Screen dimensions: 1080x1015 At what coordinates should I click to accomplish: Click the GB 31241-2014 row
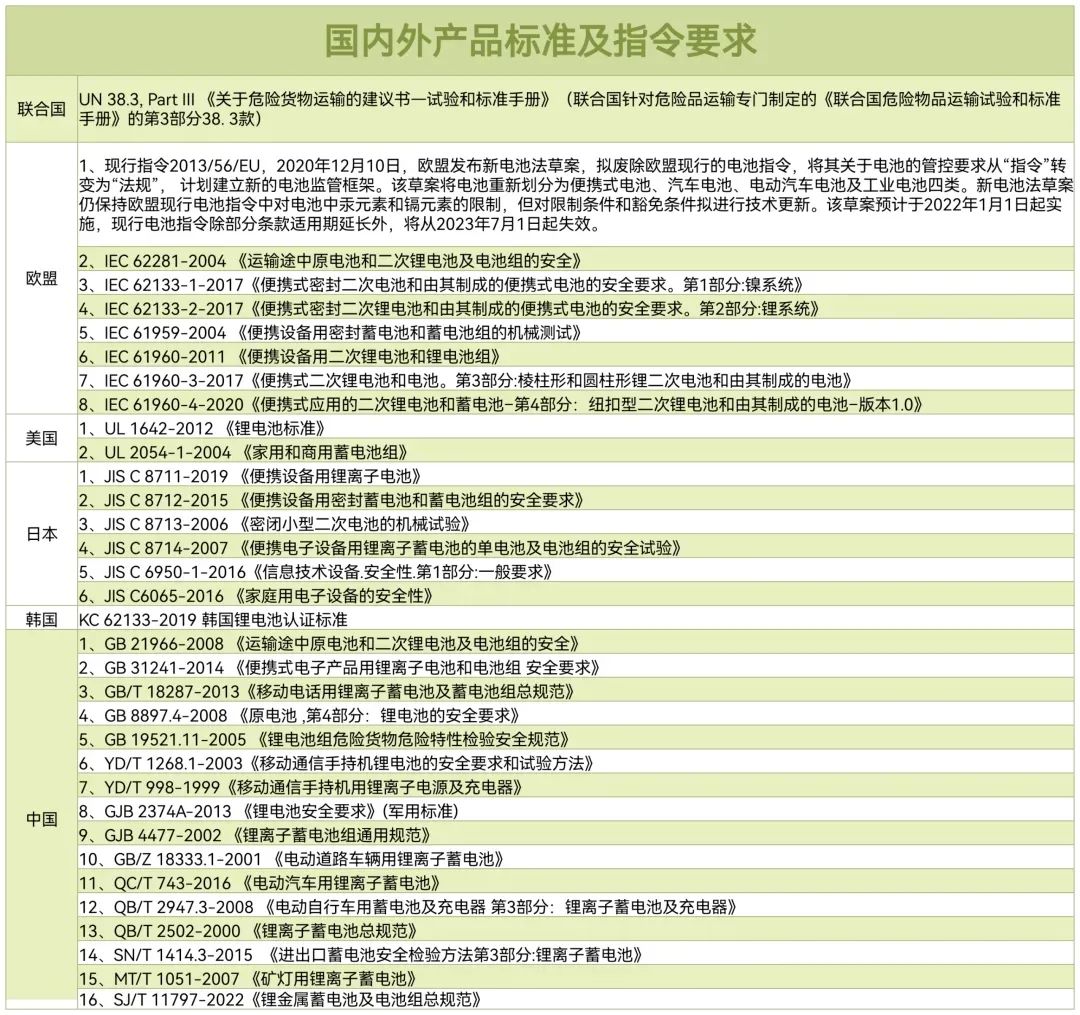click(338, 667)
